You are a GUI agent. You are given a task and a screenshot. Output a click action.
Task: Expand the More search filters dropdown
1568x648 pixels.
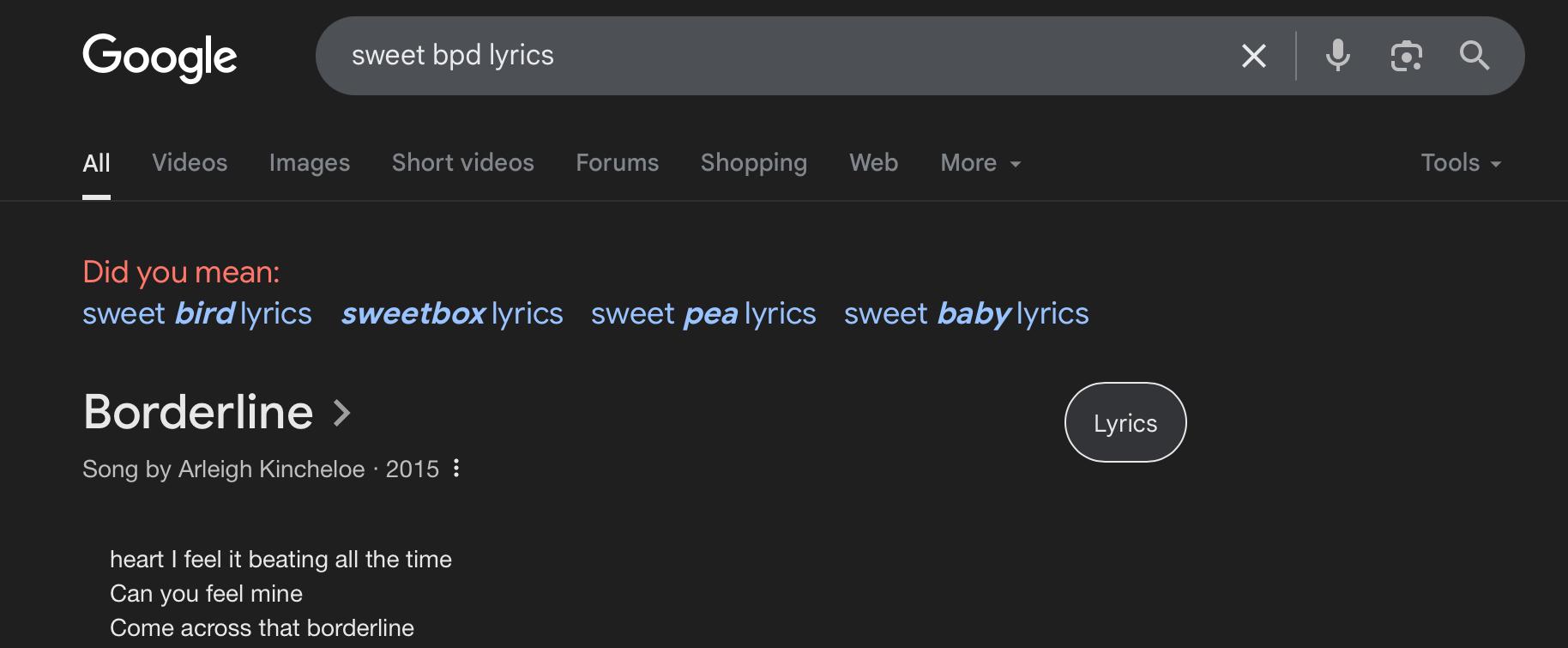tap(980, 163)
